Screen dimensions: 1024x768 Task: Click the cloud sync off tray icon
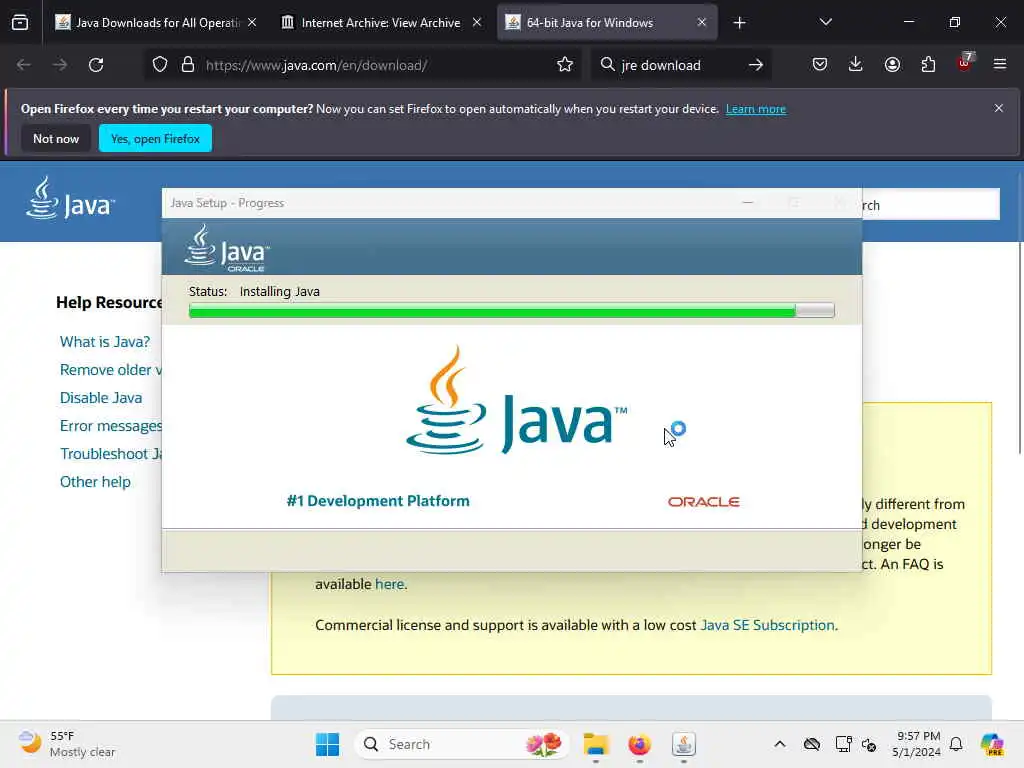(812, 744)
